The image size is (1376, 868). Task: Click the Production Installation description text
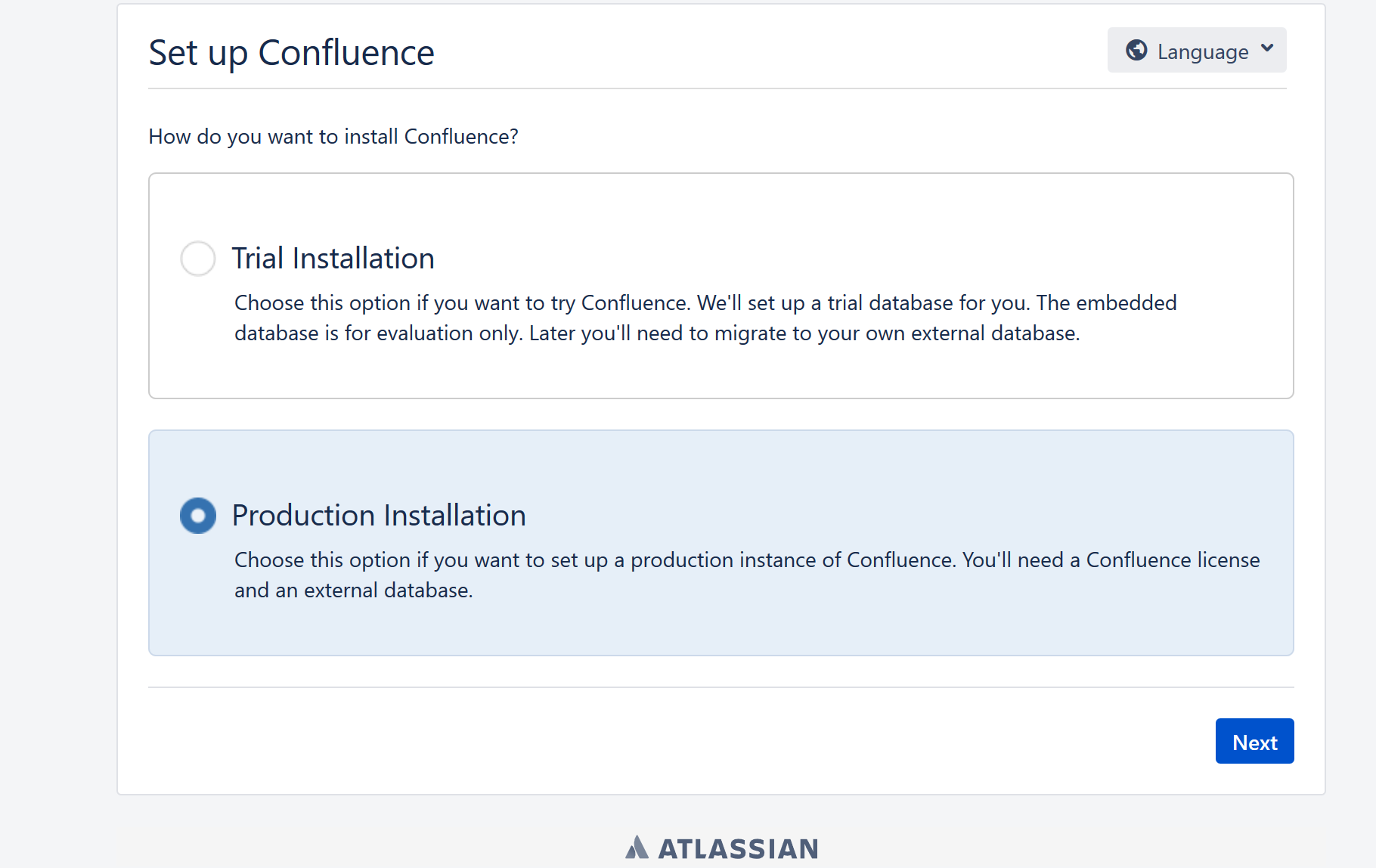coord(747,575)
